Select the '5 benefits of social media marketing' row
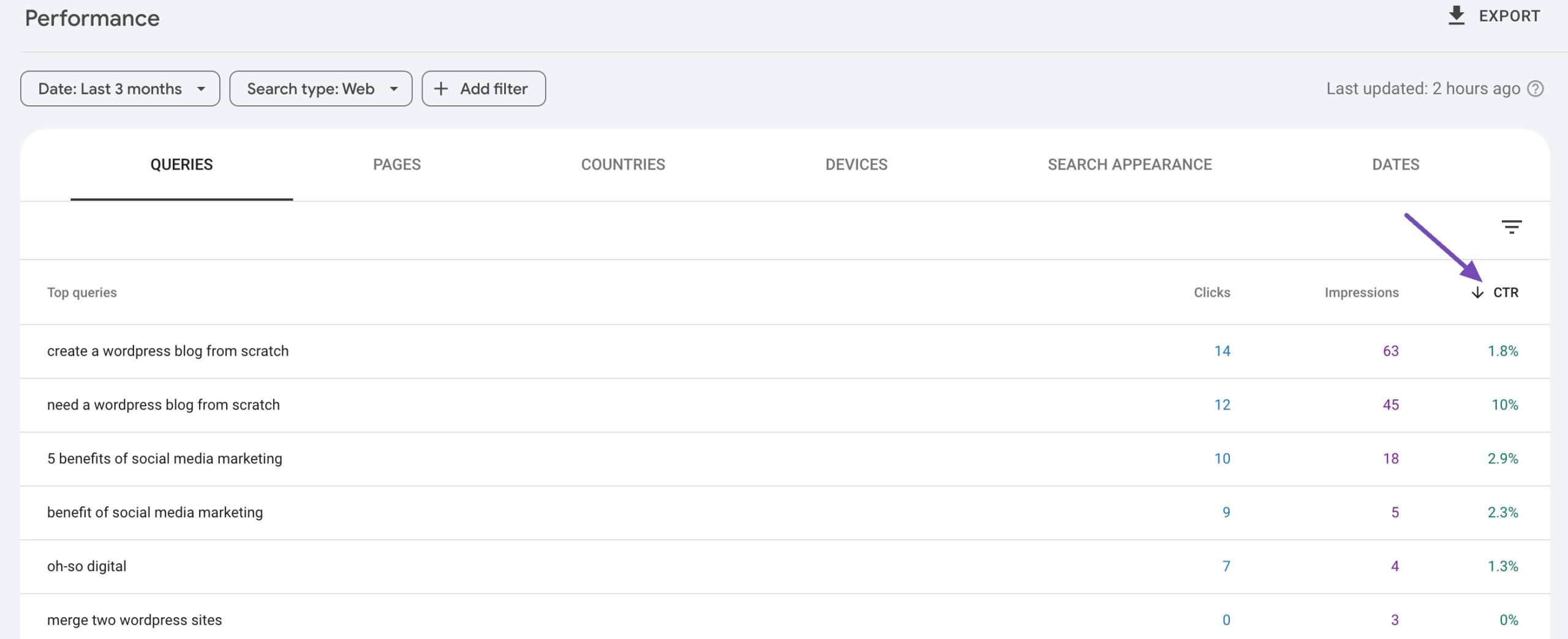Image resolution: width=1568 pixels, height=639 pixels. click(165, 459)
